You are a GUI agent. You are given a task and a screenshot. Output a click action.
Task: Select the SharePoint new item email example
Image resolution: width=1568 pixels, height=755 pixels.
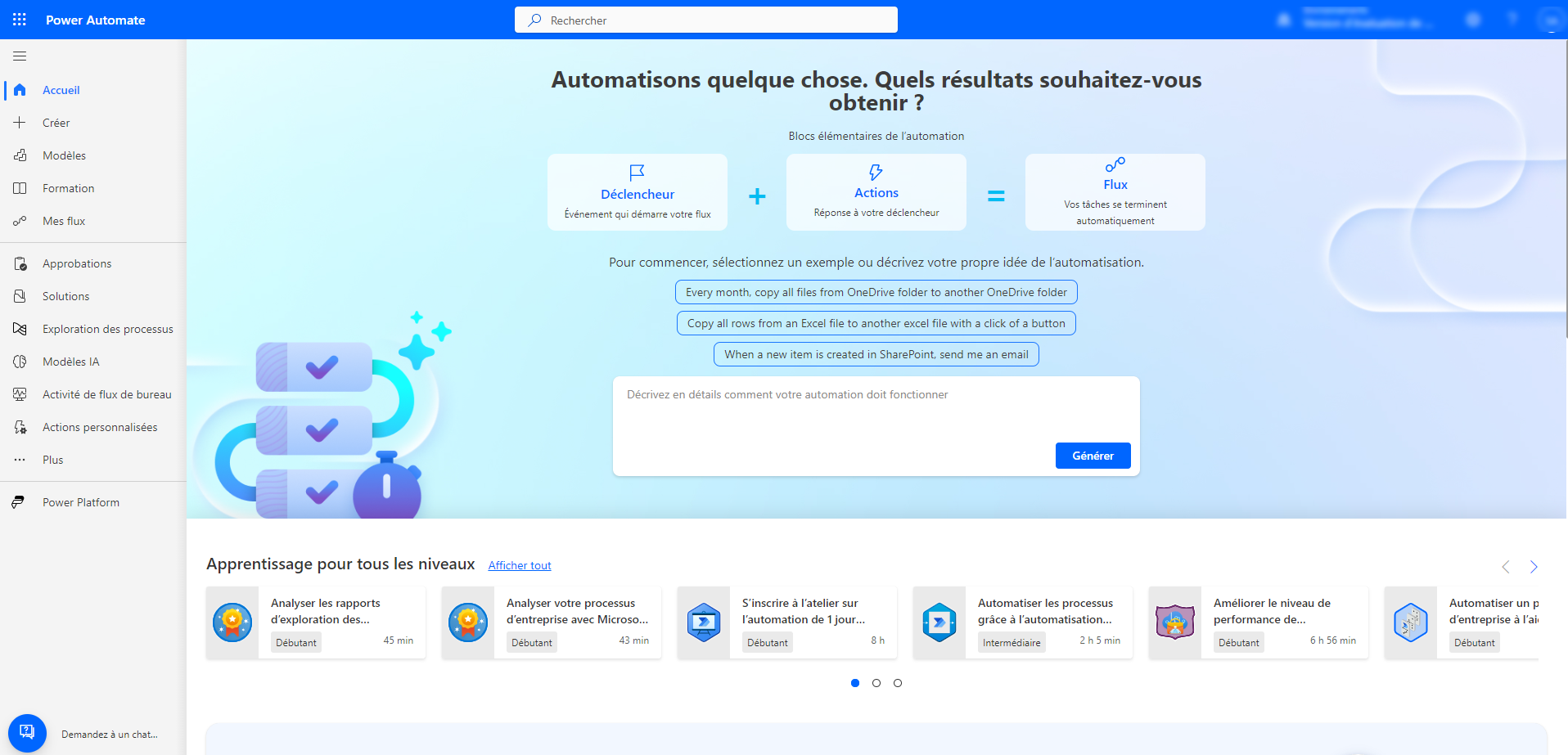[876, 354]
